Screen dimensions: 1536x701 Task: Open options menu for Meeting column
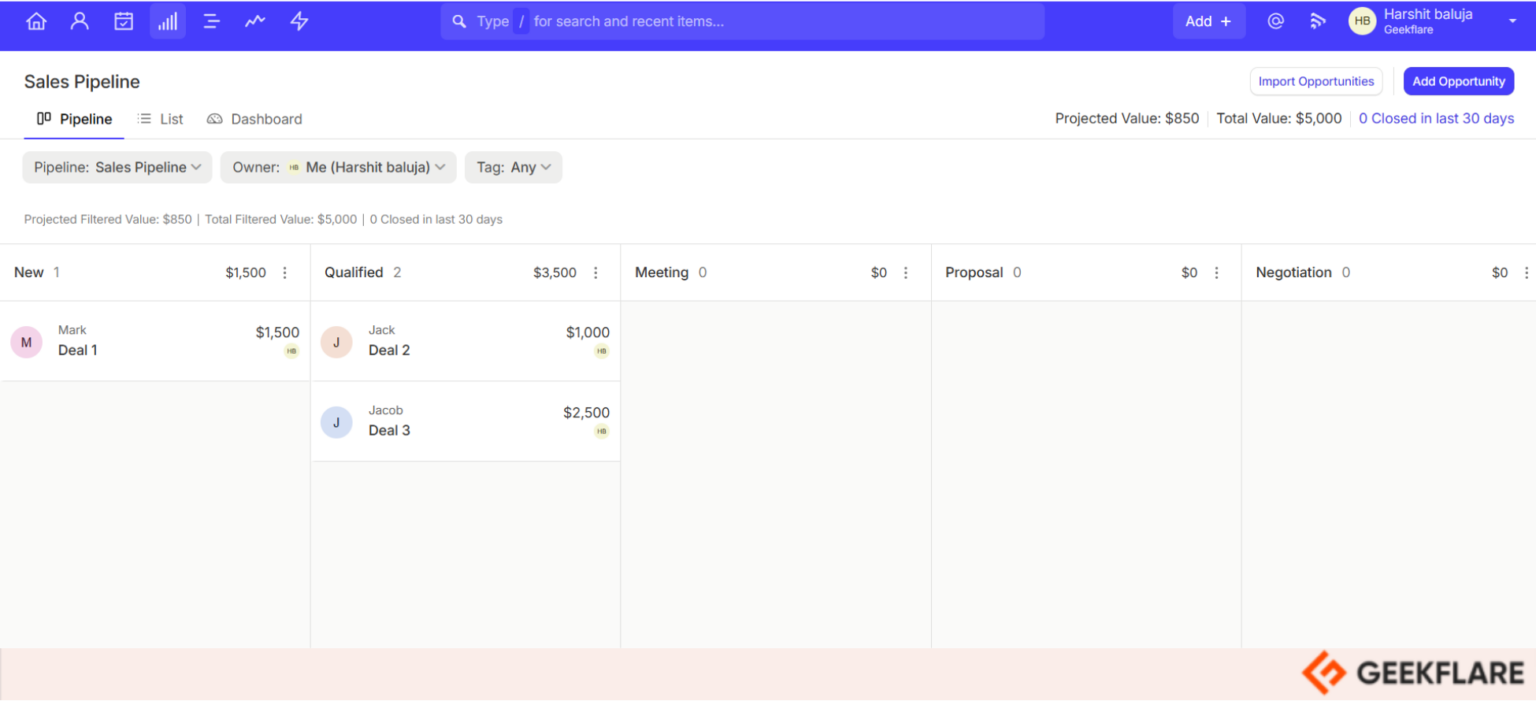click(x=906, y=273)
